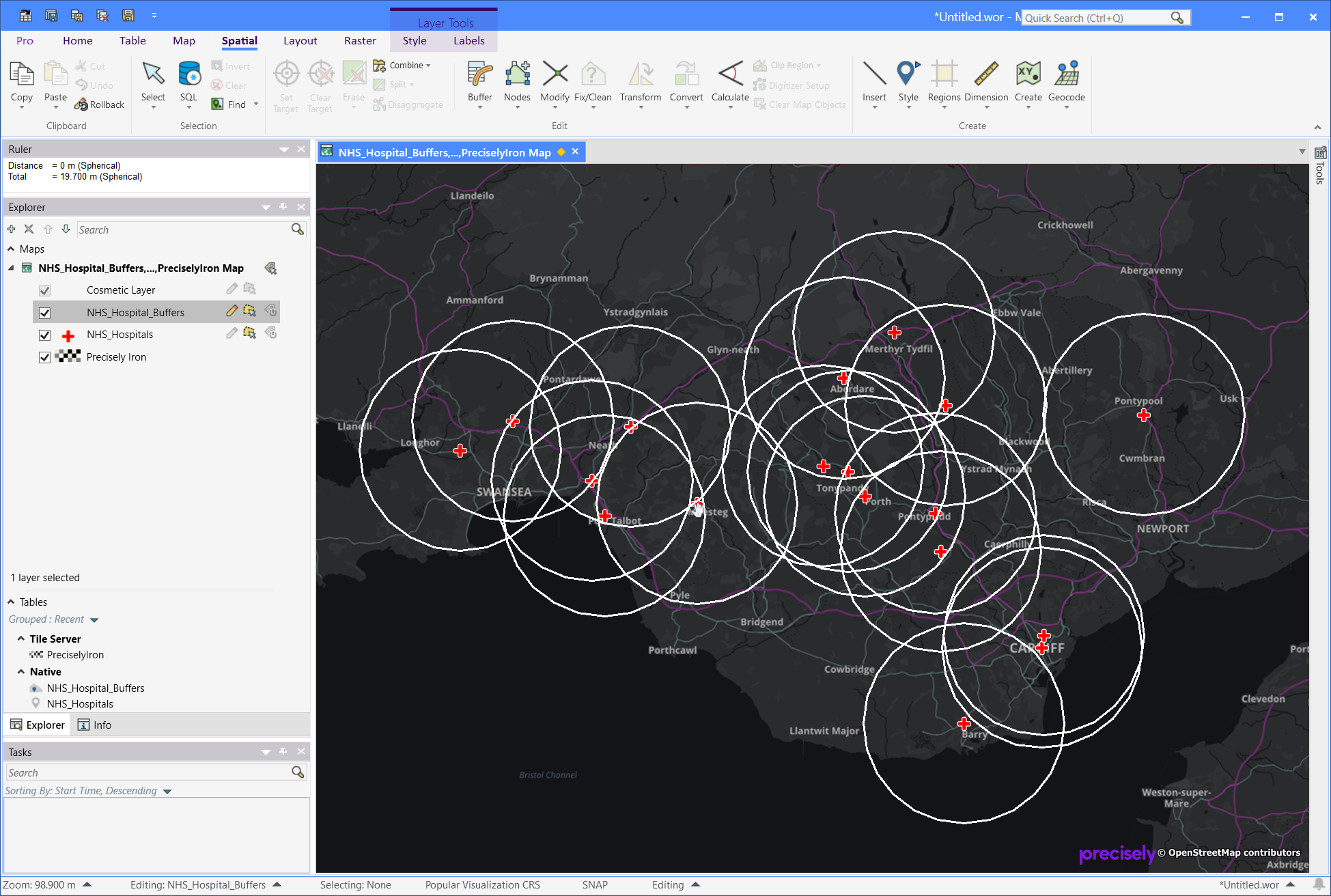
Task: Toggle Cosmetic Layer visibility
Action: tap(44, 290)
